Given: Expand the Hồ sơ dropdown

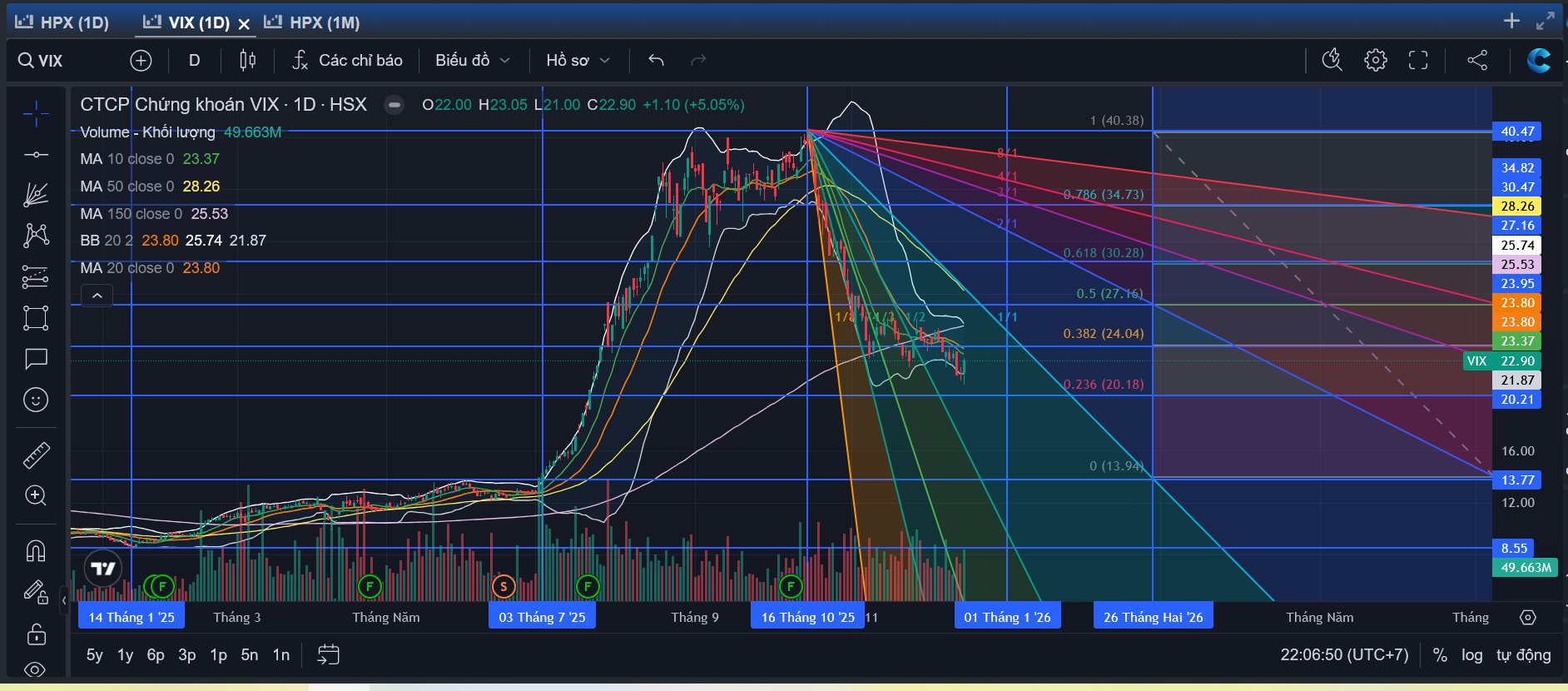Looking at the screenshot, I should pyautogui.click(x=578, y=60).
